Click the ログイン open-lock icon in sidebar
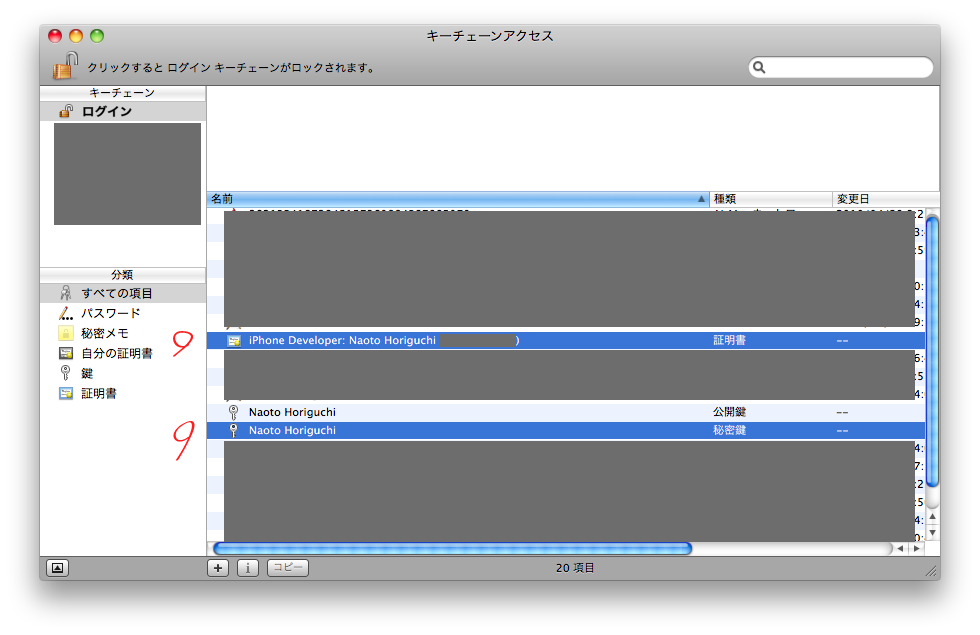The height and width of the screenshot is (635, 980). tap(66, 111)
